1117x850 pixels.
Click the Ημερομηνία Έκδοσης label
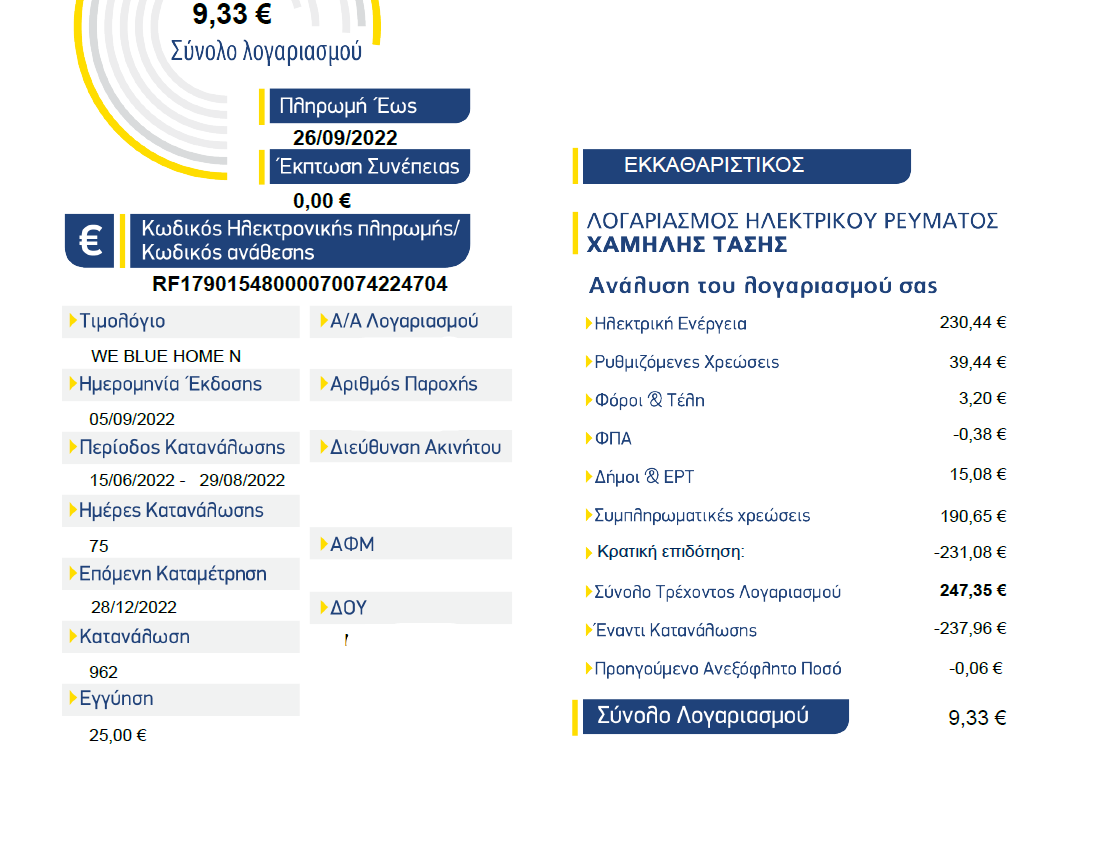click(170, 384)
